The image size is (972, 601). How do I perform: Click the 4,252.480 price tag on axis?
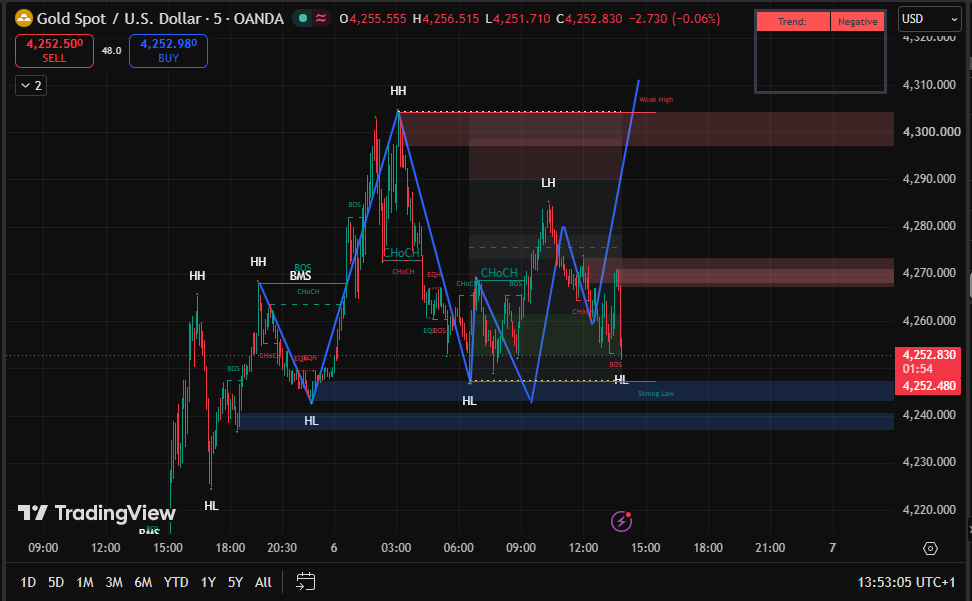pos(929,386)
